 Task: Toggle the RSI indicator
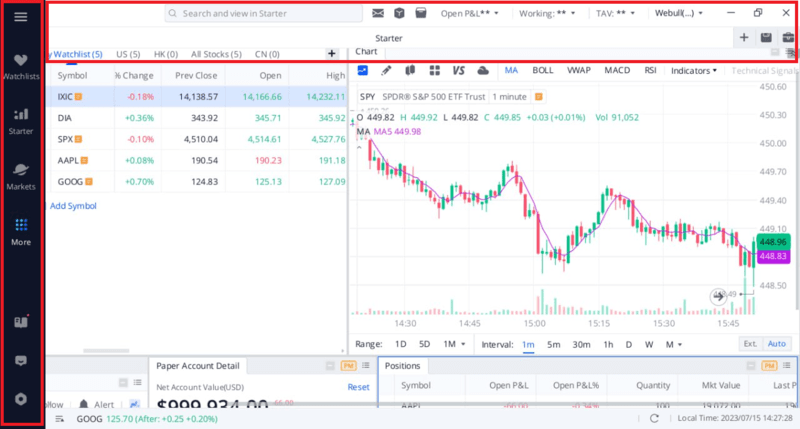click(650, 70)
